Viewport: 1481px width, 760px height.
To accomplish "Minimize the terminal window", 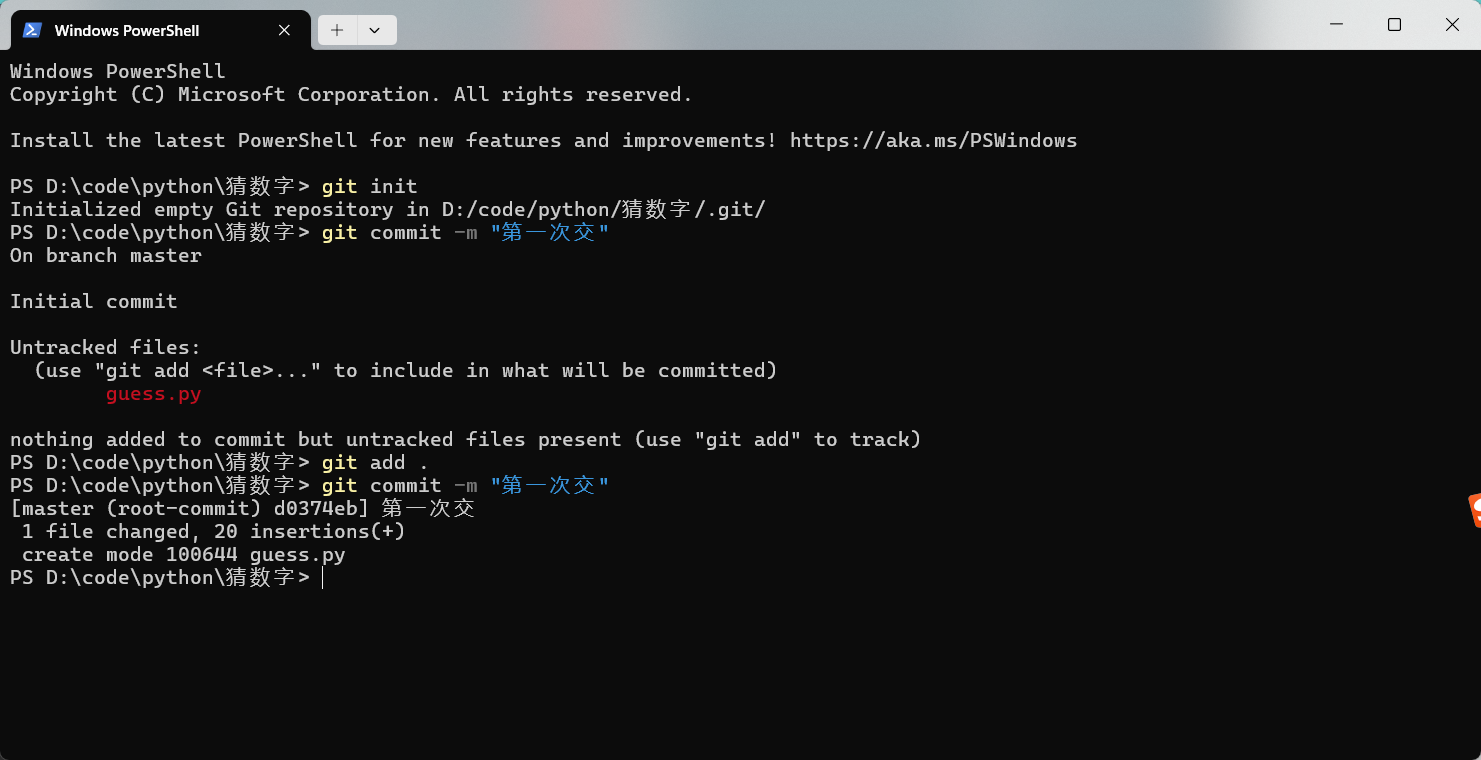I will tap(1335, 25).
